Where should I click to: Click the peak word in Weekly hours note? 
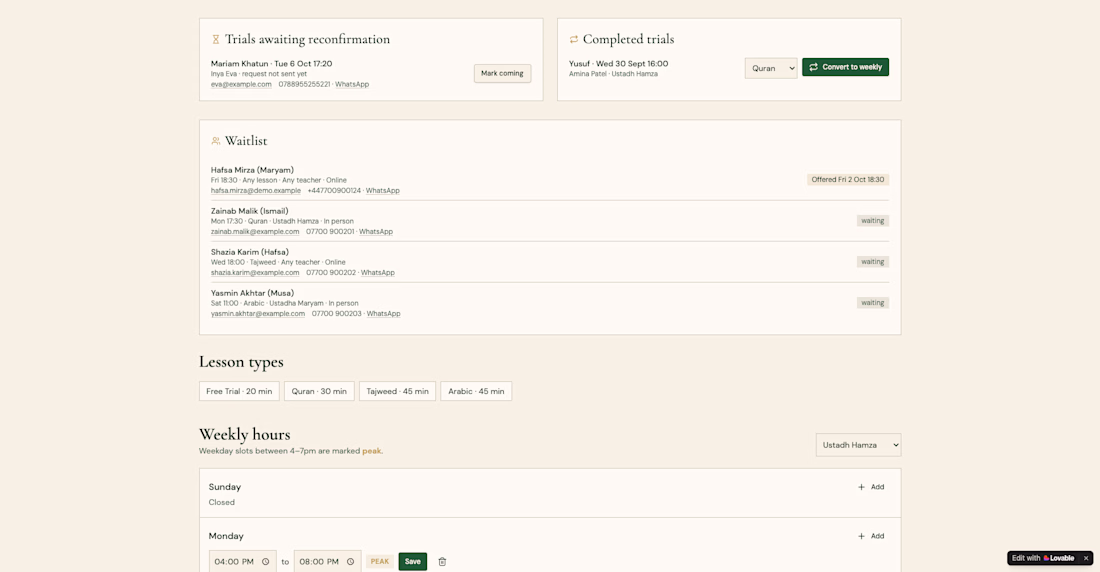[x=372, y=451]
